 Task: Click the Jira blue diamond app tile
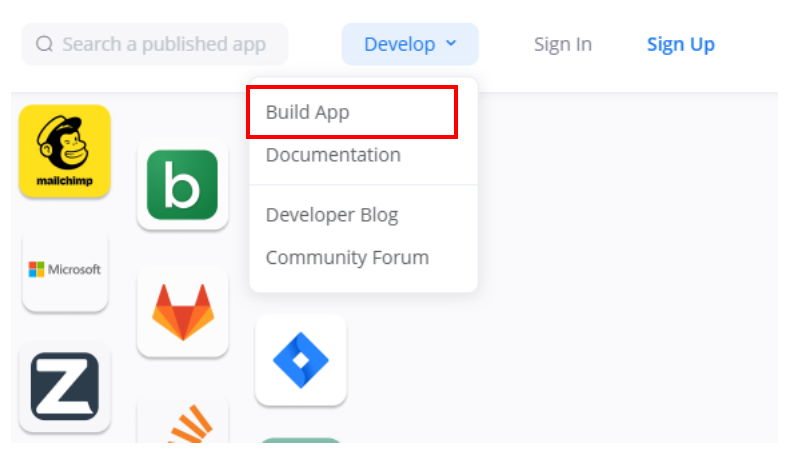(x=301, y=360)
